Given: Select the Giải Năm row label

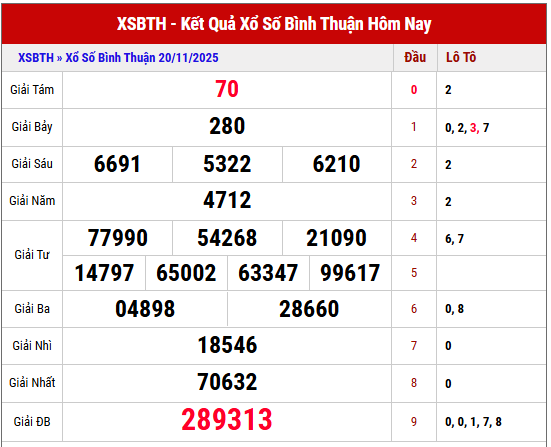Looking at the screenshot, I should click(x=32, y=201).
